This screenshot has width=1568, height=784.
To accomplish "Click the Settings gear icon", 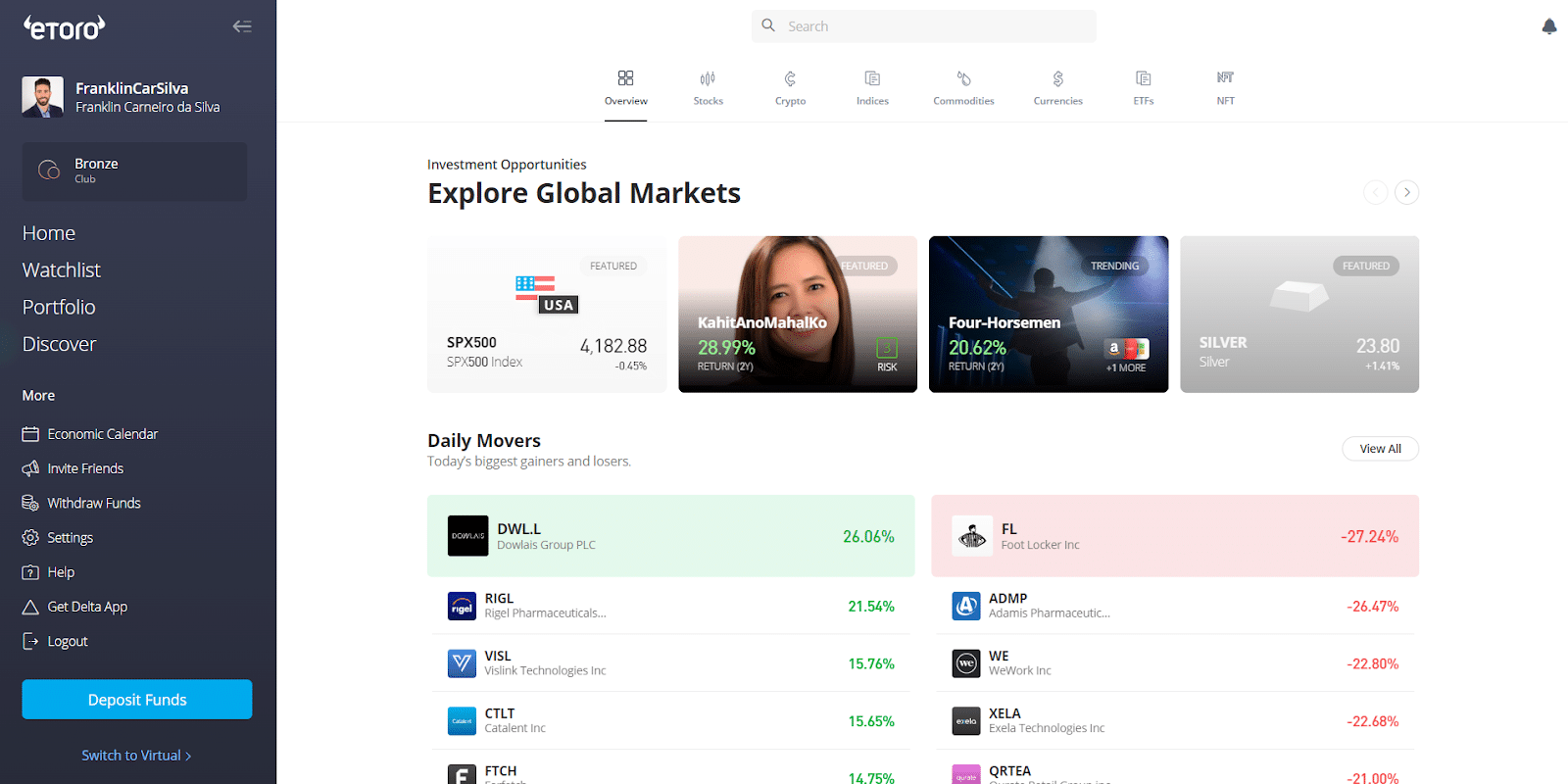I will click(x=30, y=538).
